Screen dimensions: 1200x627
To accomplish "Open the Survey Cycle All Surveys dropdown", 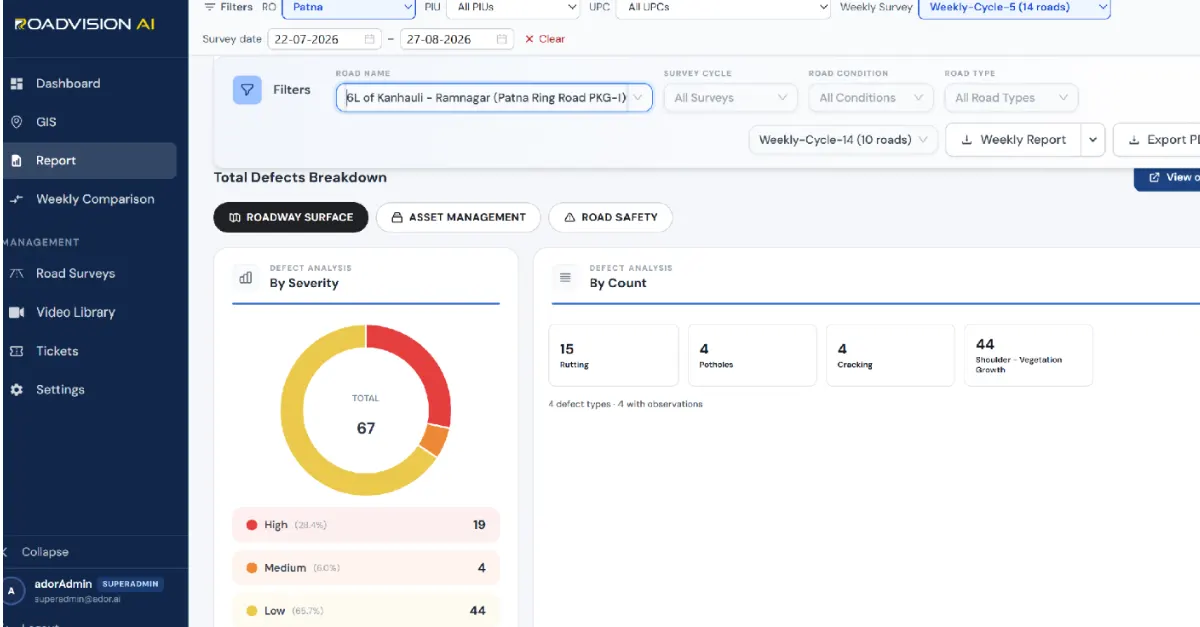I will click(x=730, y=98).
